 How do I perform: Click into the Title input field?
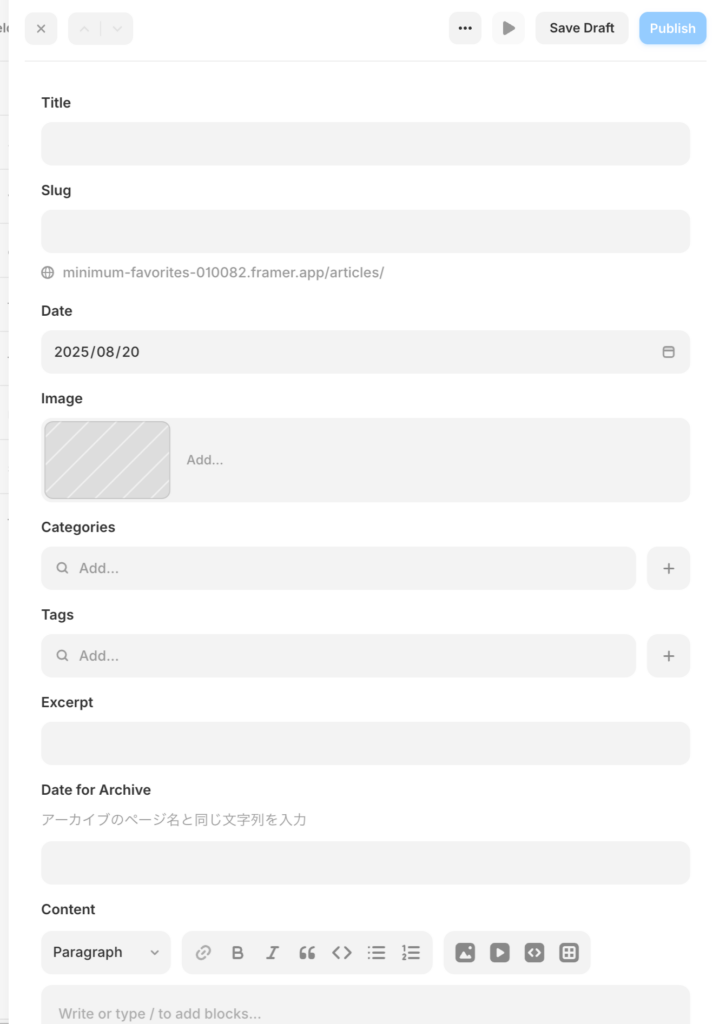pyautogui.click(x=365, y=144)
